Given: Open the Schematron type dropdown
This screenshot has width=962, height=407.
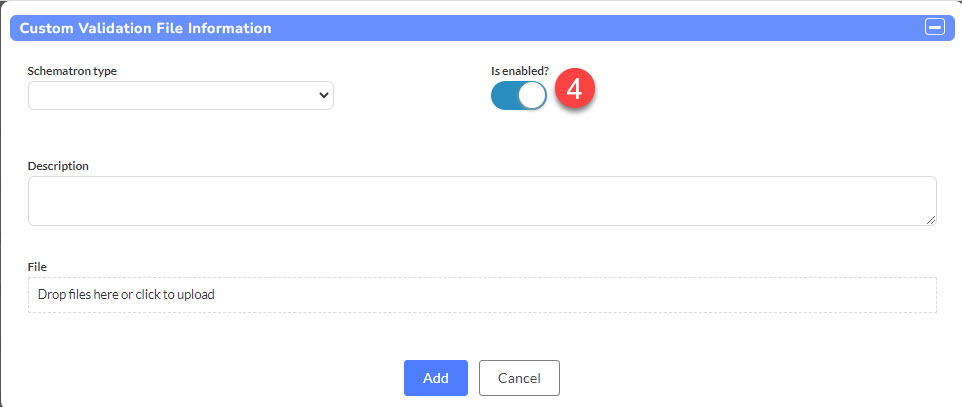Looking at the screenshot, I should 181,96.
